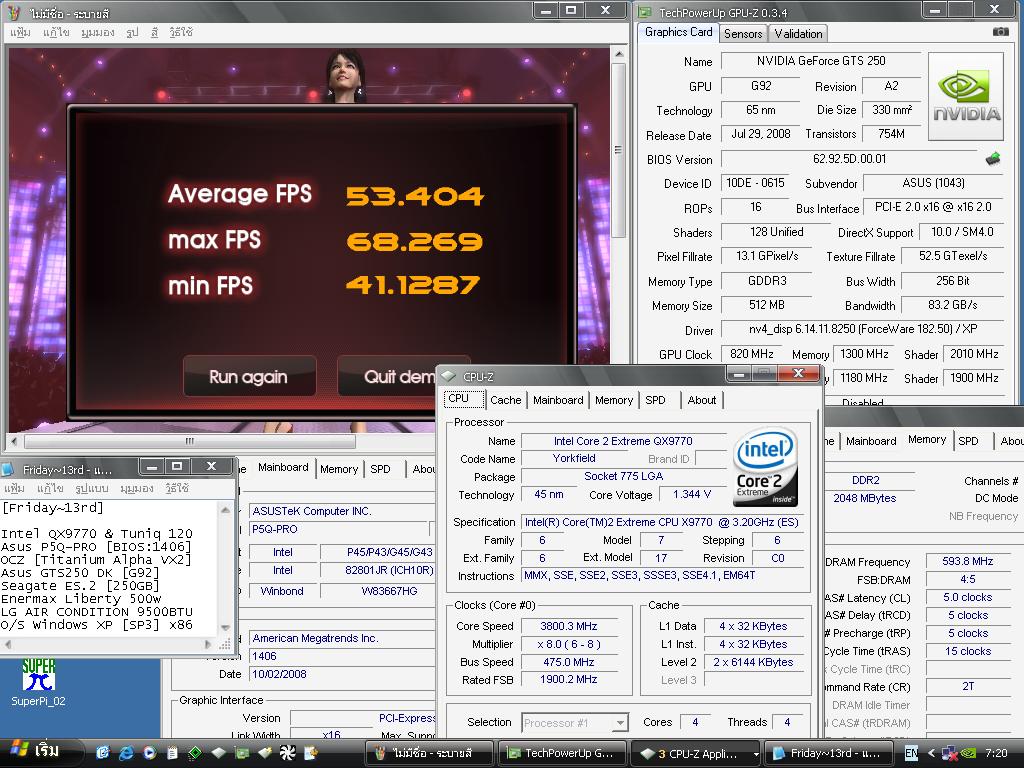Click the Notepad title bar icon
The width and height of the screenshot is (1024, 768).
[8, 469]
